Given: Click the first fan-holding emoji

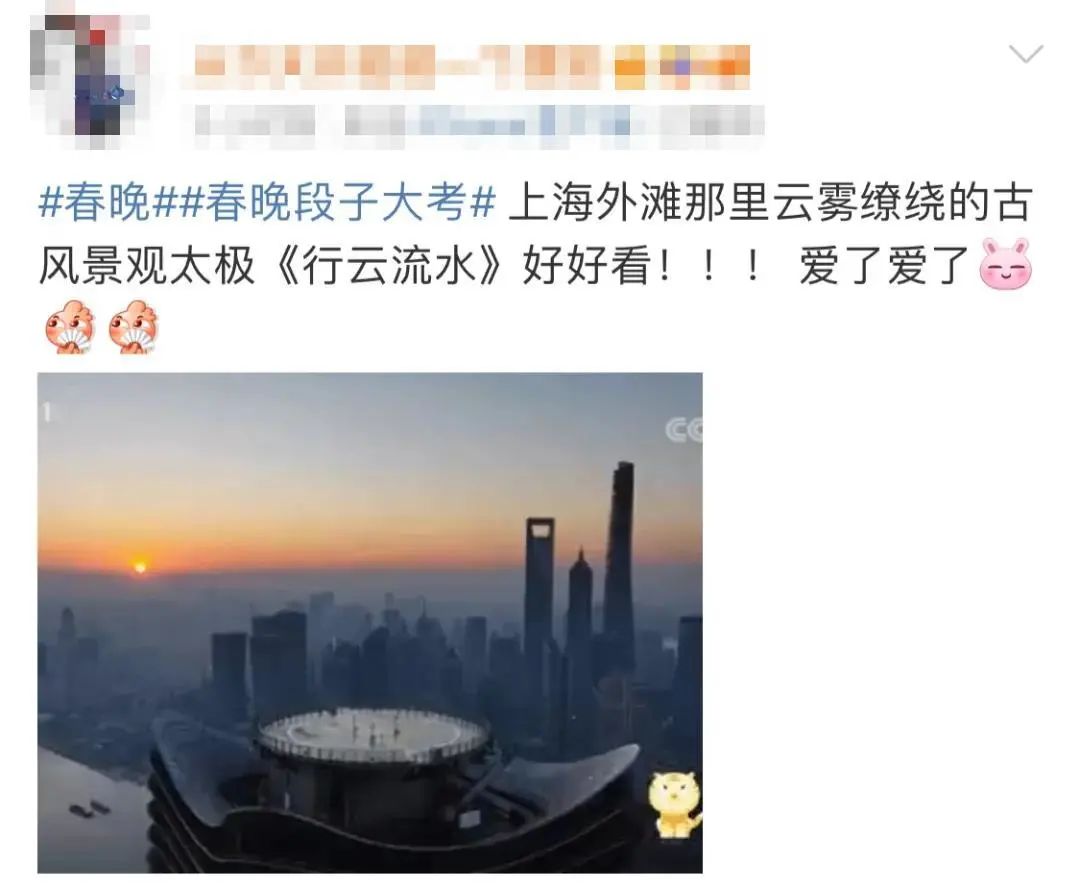Looking at the screenshot, I should click(x=70, y=326).
